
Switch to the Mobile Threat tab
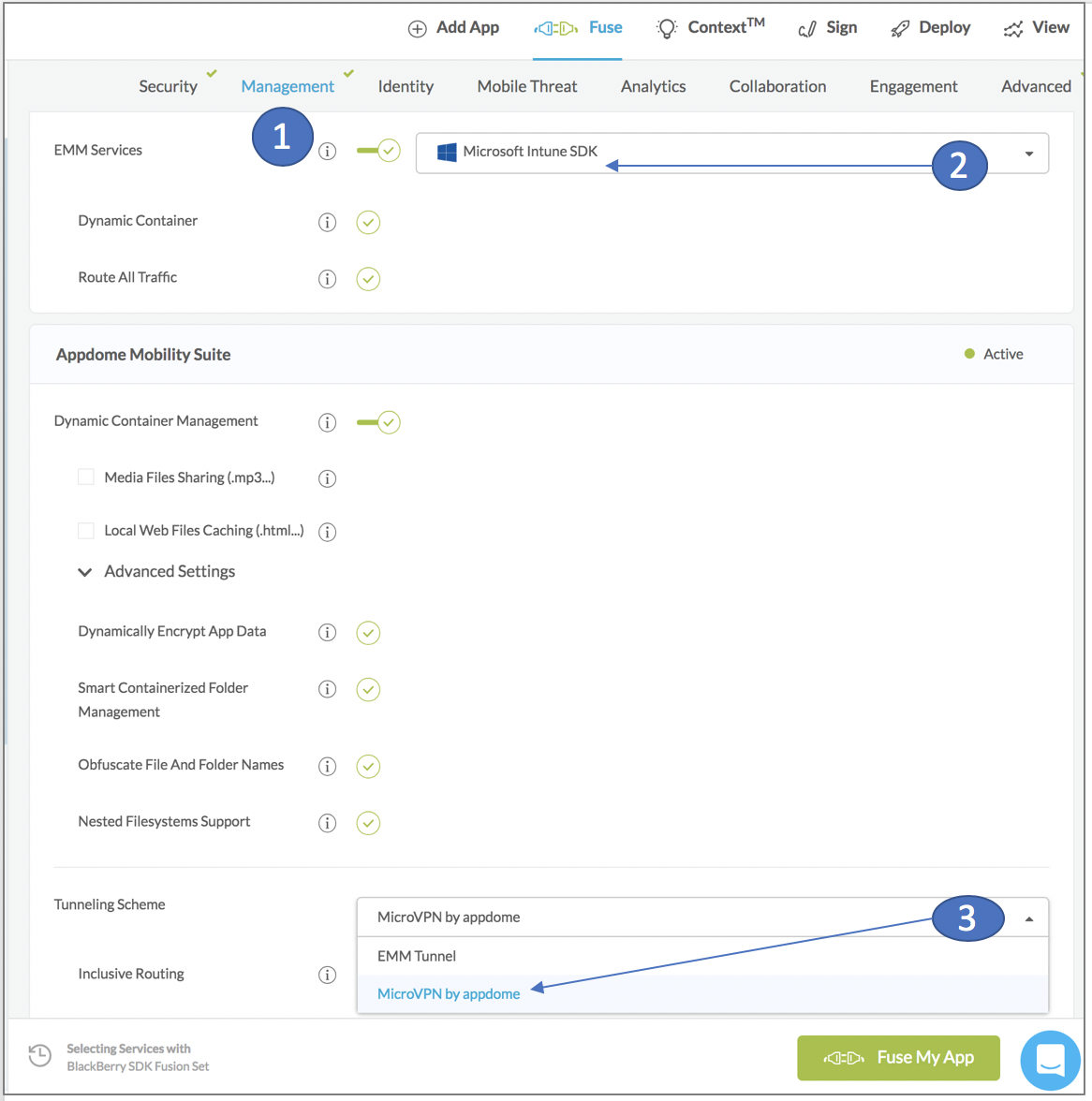click(527, 86)
